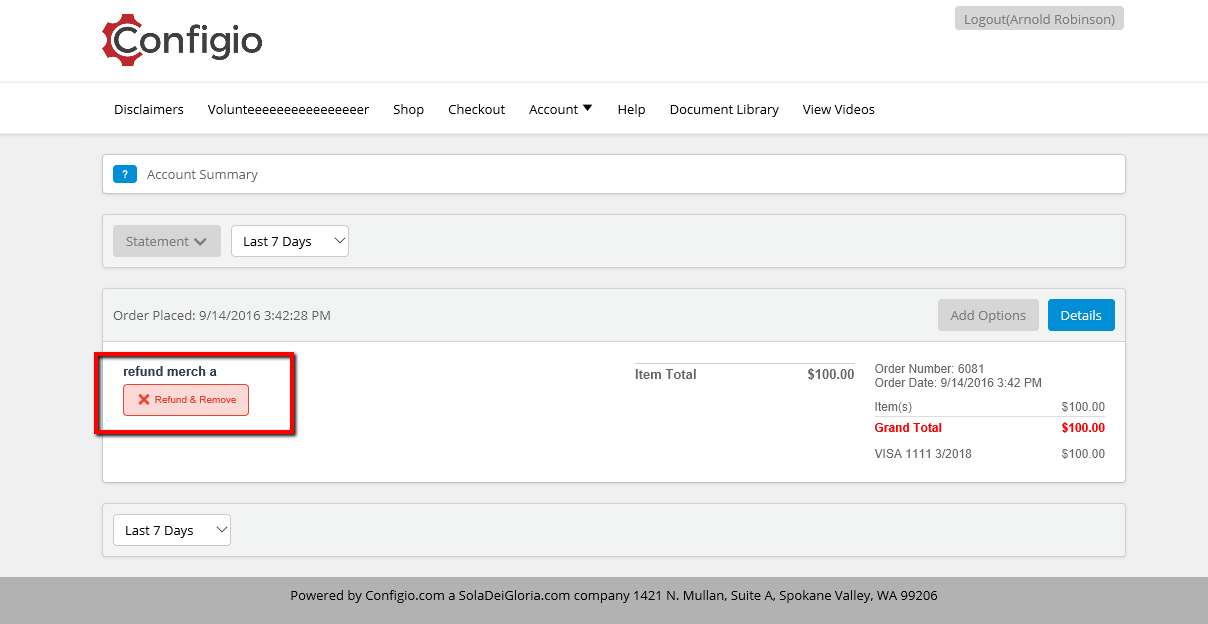Click the Configio gear logo
The width and height of the screenshot is (1208, 624).
(182, 40)
